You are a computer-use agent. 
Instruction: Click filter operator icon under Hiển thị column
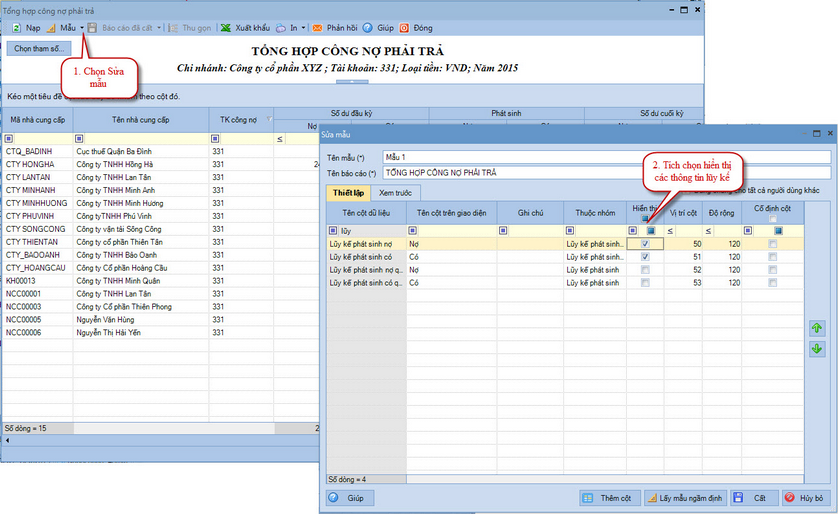tap(633, 231)
